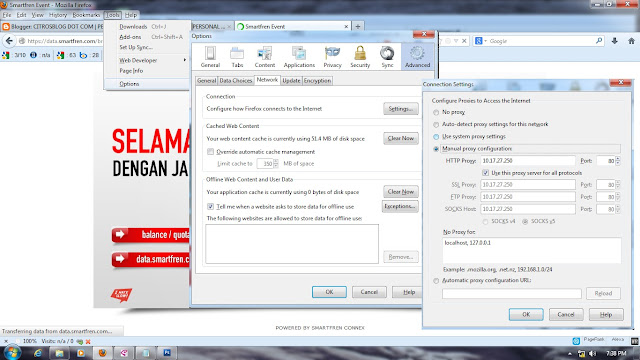Open the Tabs options pane icon
Image resolution: width=640 pixels, height=360 pixels.
237,56
